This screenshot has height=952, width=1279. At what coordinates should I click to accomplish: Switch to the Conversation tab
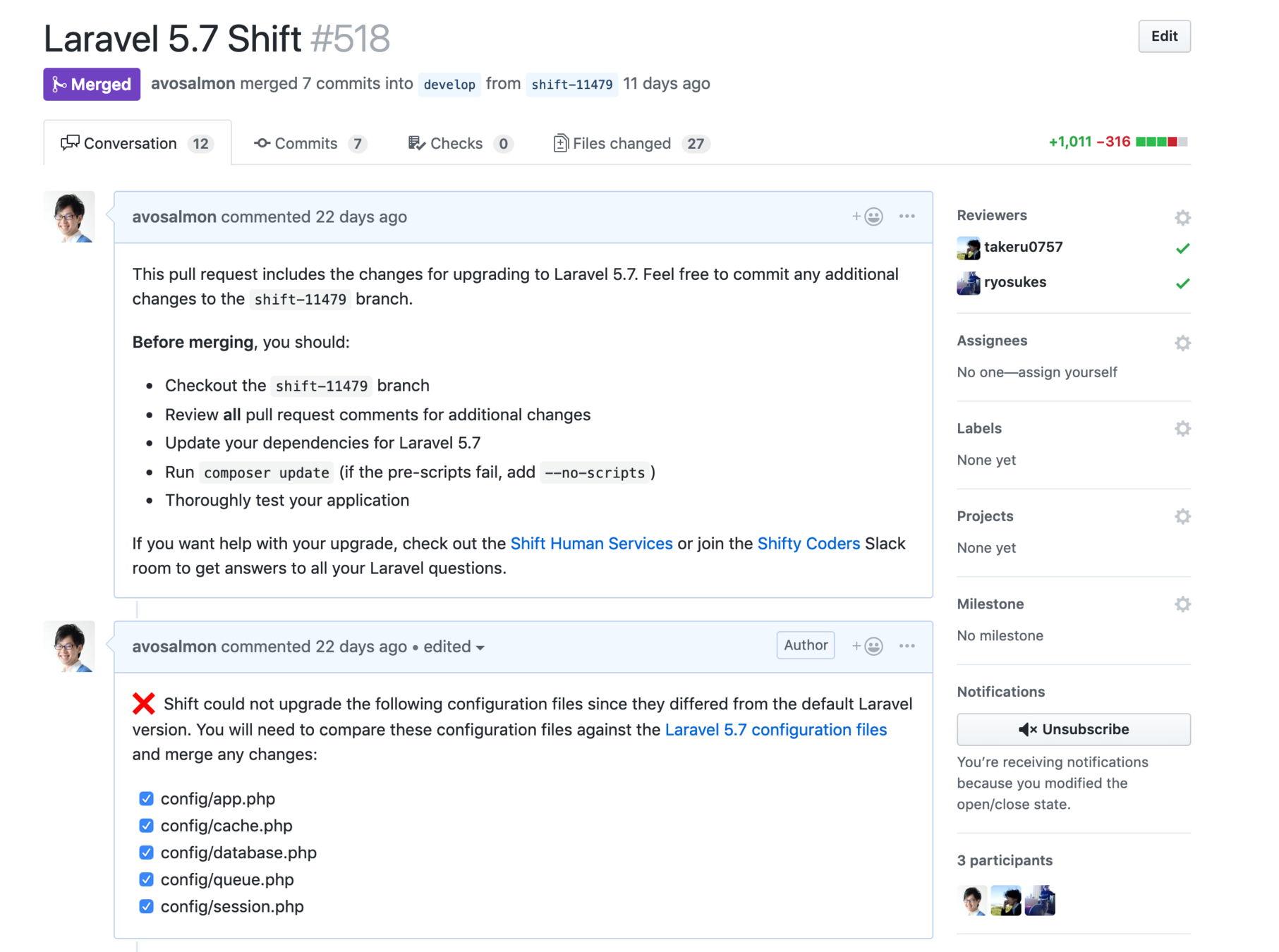coord(138,143)
